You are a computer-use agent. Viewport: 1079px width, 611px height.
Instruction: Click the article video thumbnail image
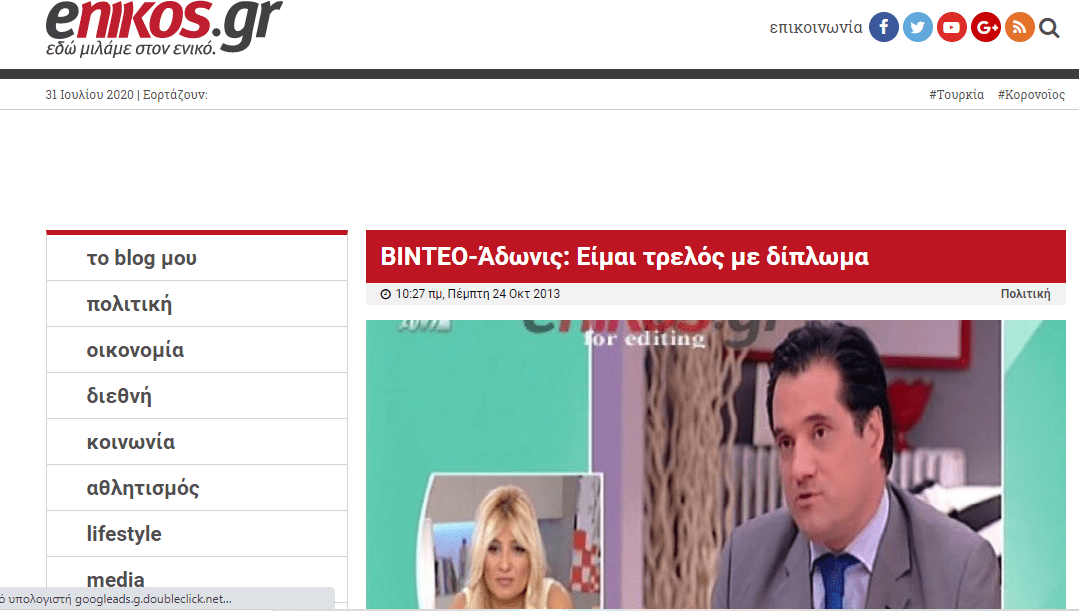point(715,464)
